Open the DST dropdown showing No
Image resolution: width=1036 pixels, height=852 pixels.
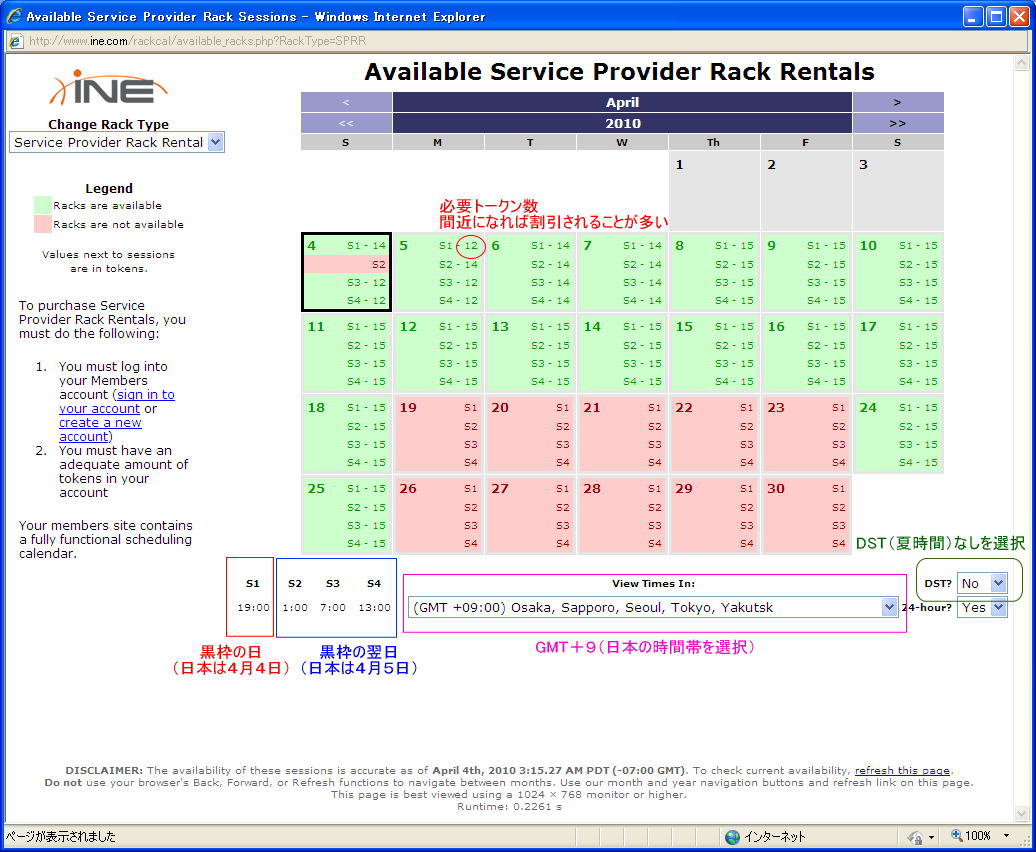pyautogui.click(x=982, y=583)
